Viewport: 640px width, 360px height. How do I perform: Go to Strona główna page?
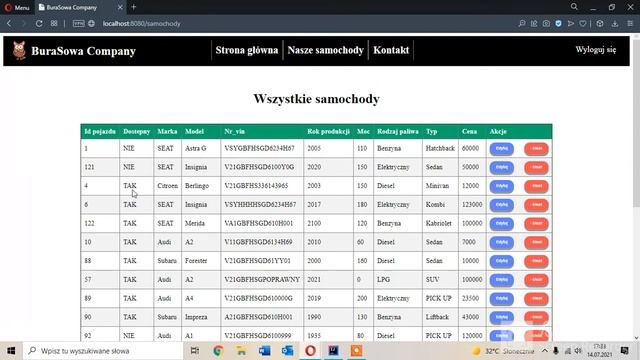tap(247, 50)
